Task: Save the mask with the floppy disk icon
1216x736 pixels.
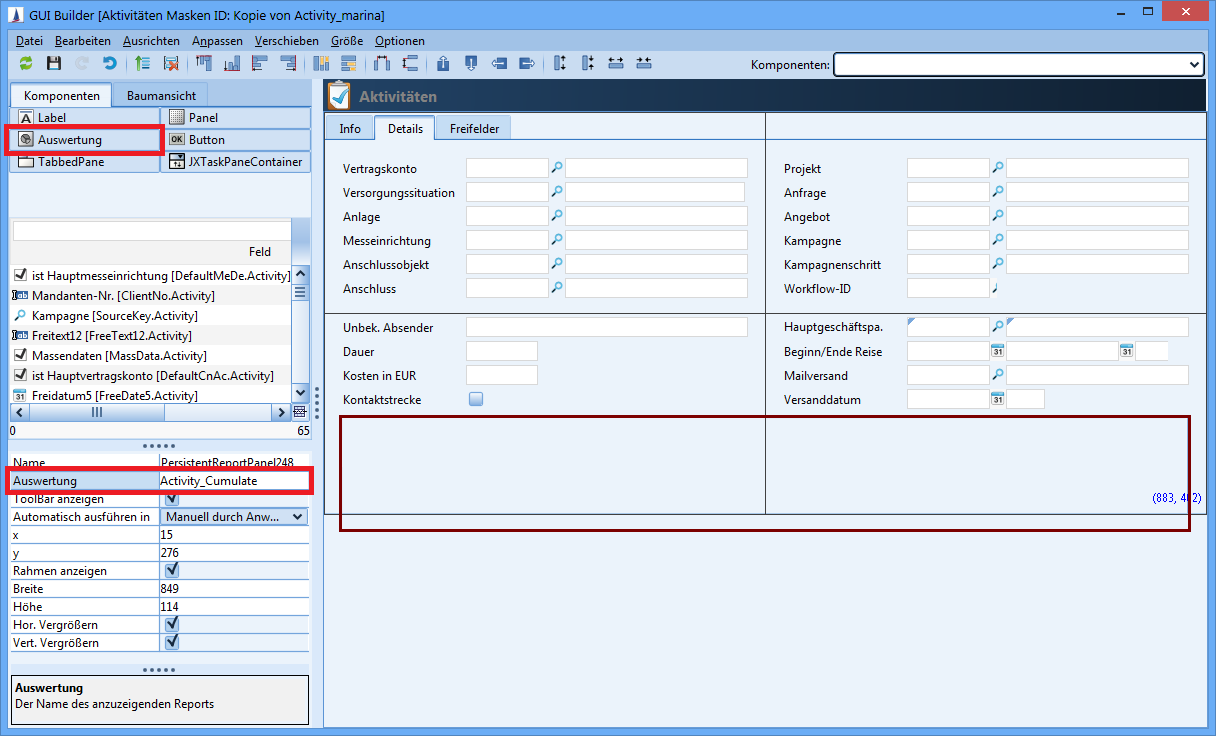Action: coord(54,63)
